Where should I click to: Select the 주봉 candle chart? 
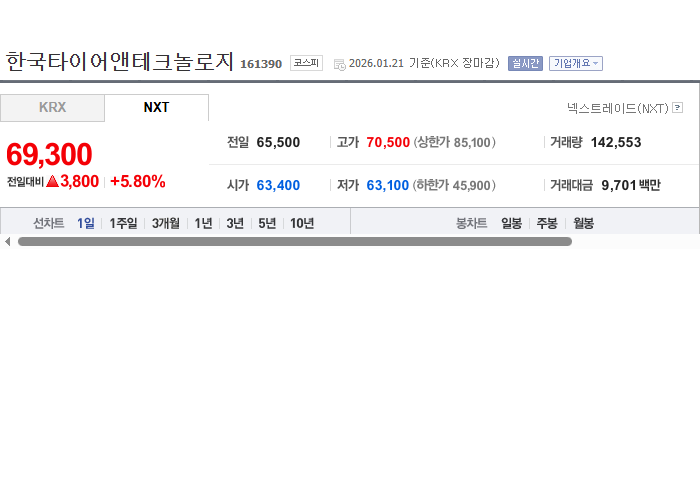(x=547, y=223)
